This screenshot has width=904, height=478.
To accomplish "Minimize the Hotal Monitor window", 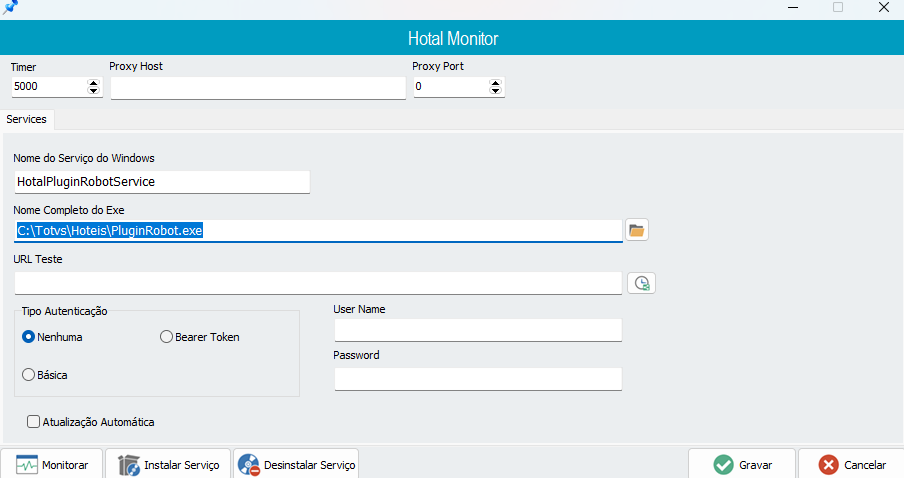I will 793,7.
